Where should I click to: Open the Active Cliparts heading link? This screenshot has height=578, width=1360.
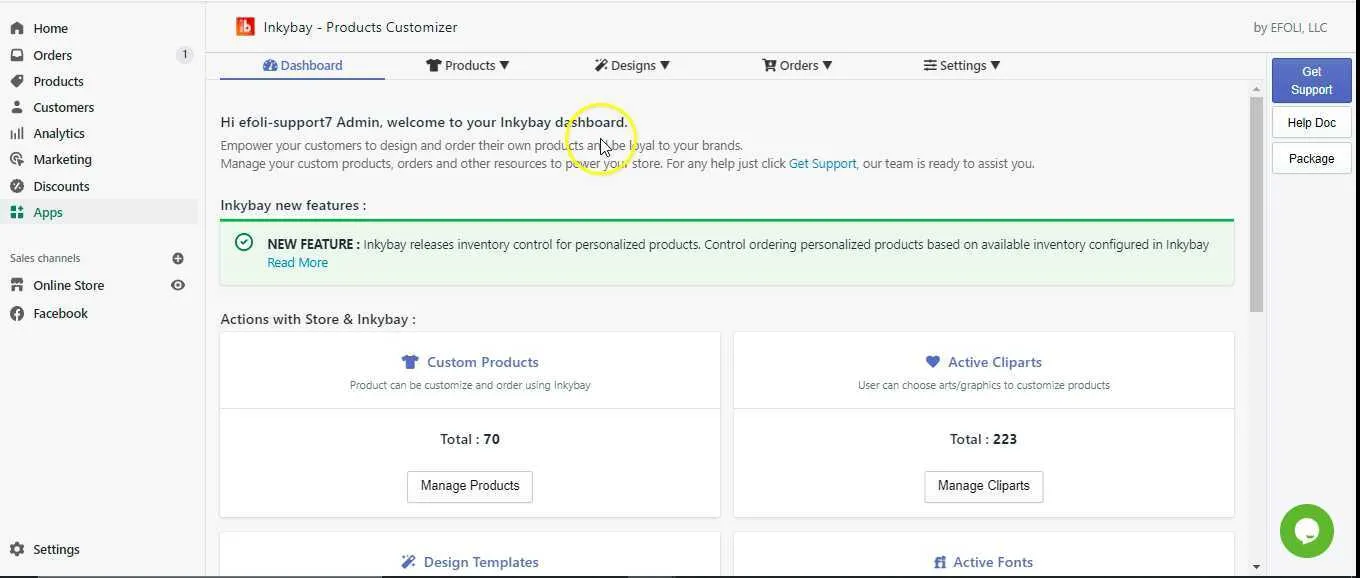pos(995,362)
